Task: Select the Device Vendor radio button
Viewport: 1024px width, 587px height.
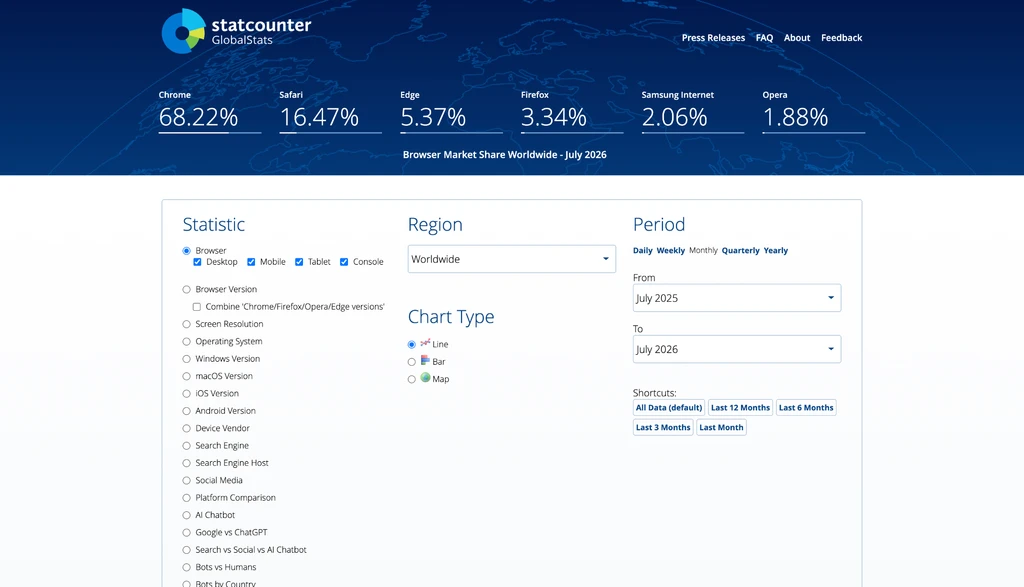Action: coord(187,428)
